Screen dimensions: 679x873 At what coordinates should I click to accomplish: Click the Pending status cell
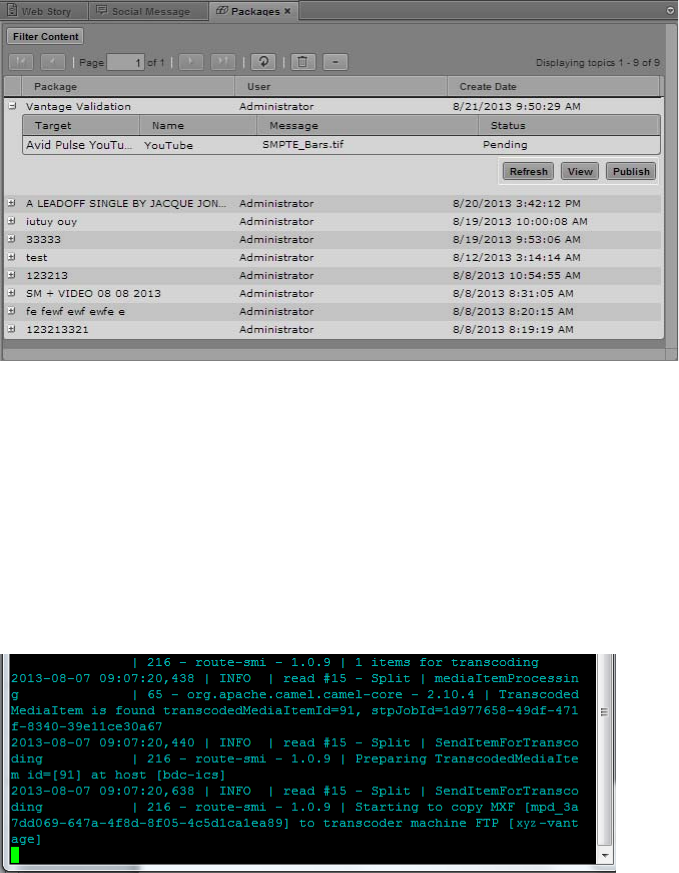pos(505,145)
